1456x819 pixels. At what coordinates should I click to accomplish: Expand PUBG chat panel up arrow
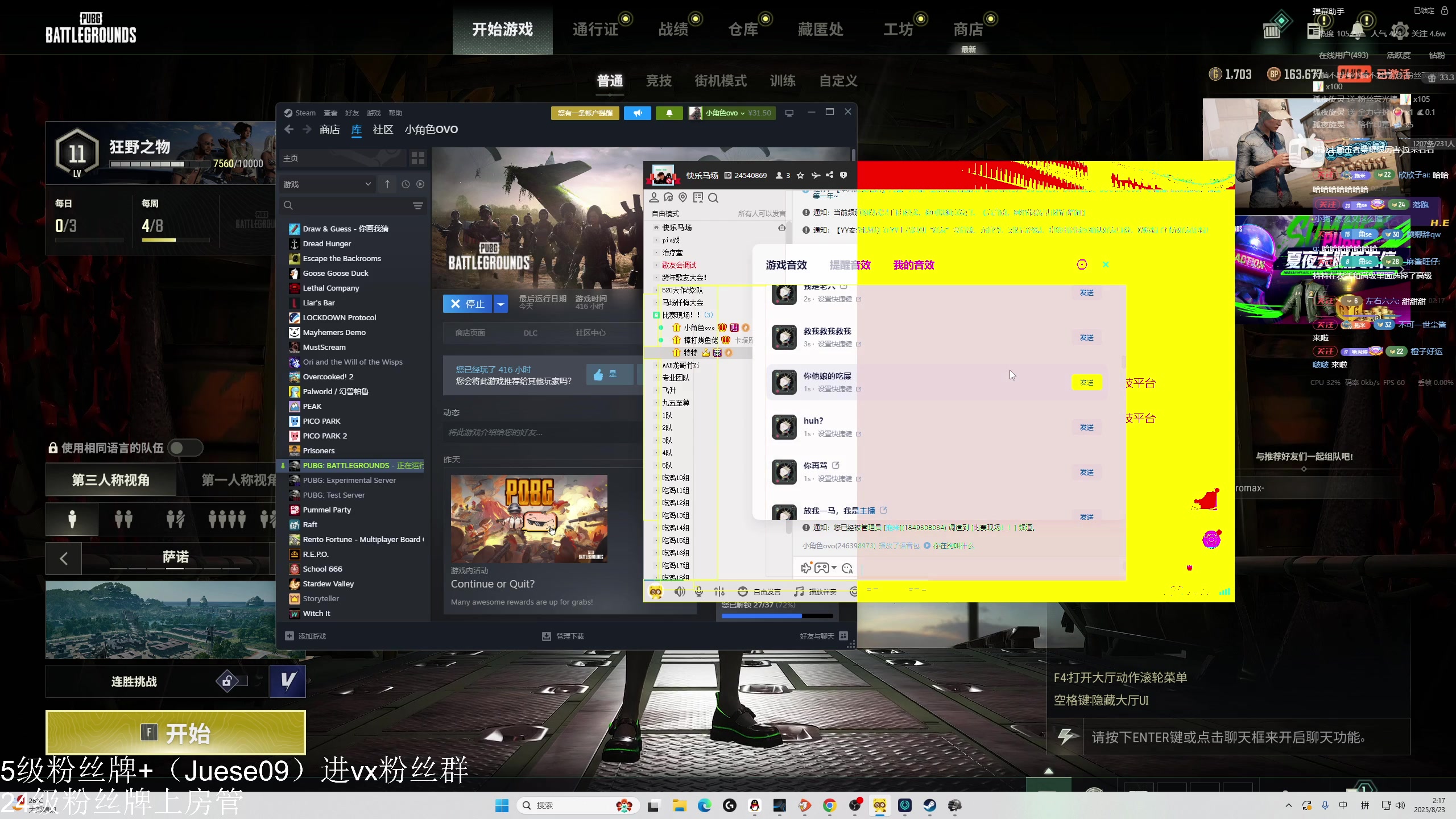coord(1049,771)
